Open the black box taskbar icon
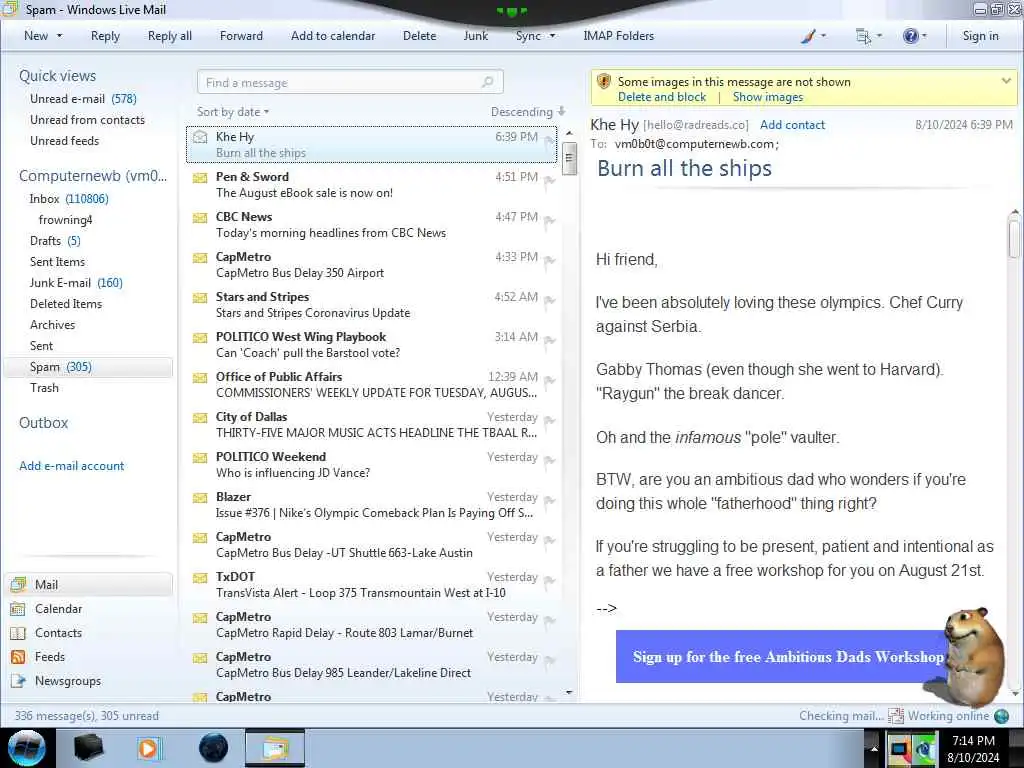The width and height of the screenshot is (1024, 768). coord(88,748)
